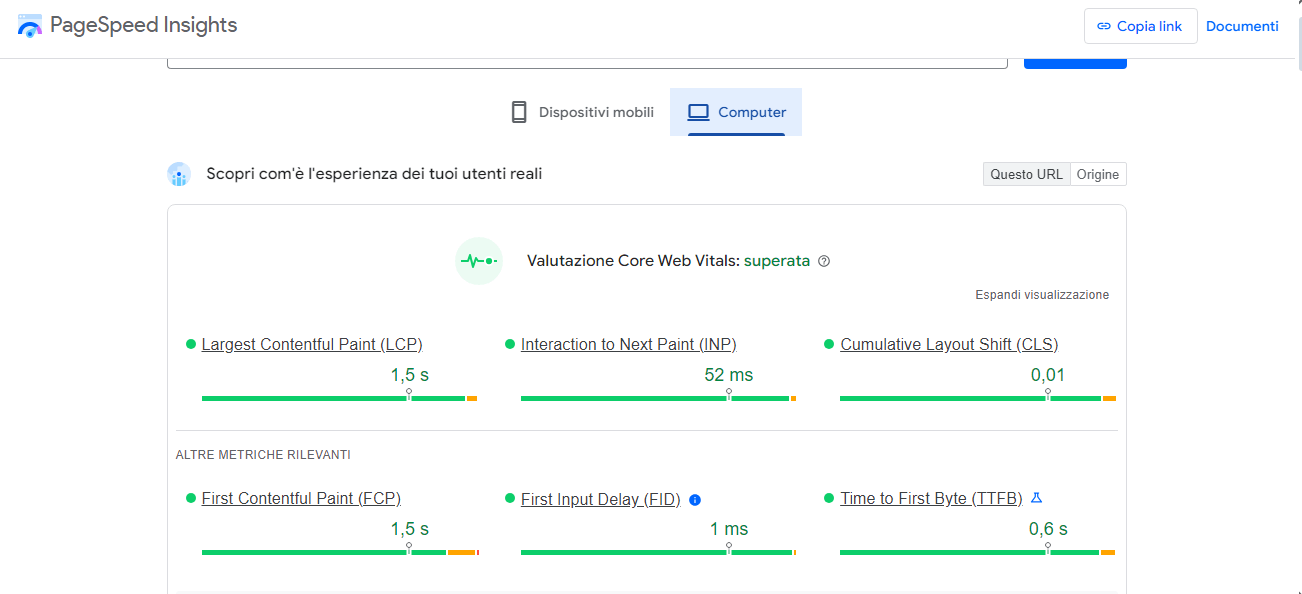This screenshot has height=594, width=1302.
Task: Click the link icon in Copia link
Action: [x=1104, y=26]
